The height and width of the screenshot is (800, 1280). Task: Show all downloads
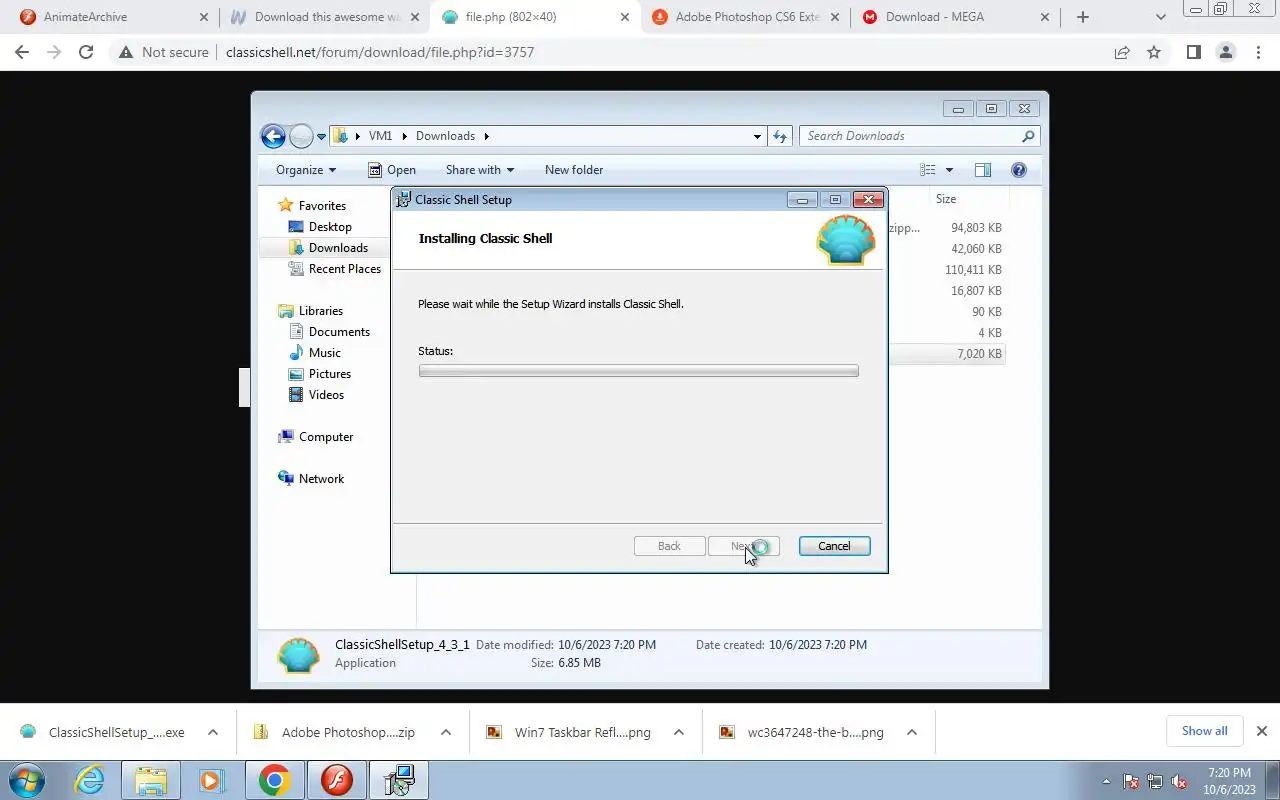click(x=1204, y=731)
